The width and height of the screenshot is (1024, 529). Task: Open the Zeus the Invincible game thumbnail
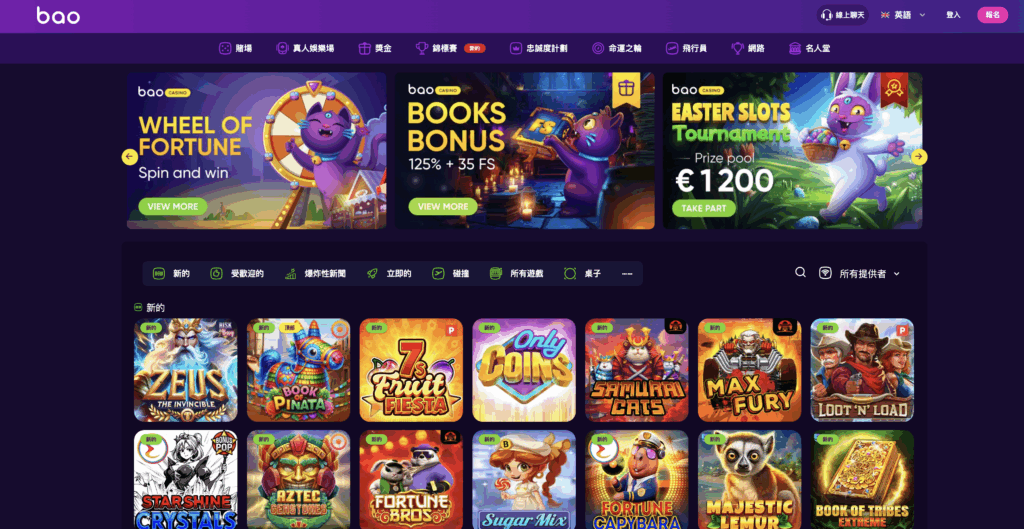185,370
